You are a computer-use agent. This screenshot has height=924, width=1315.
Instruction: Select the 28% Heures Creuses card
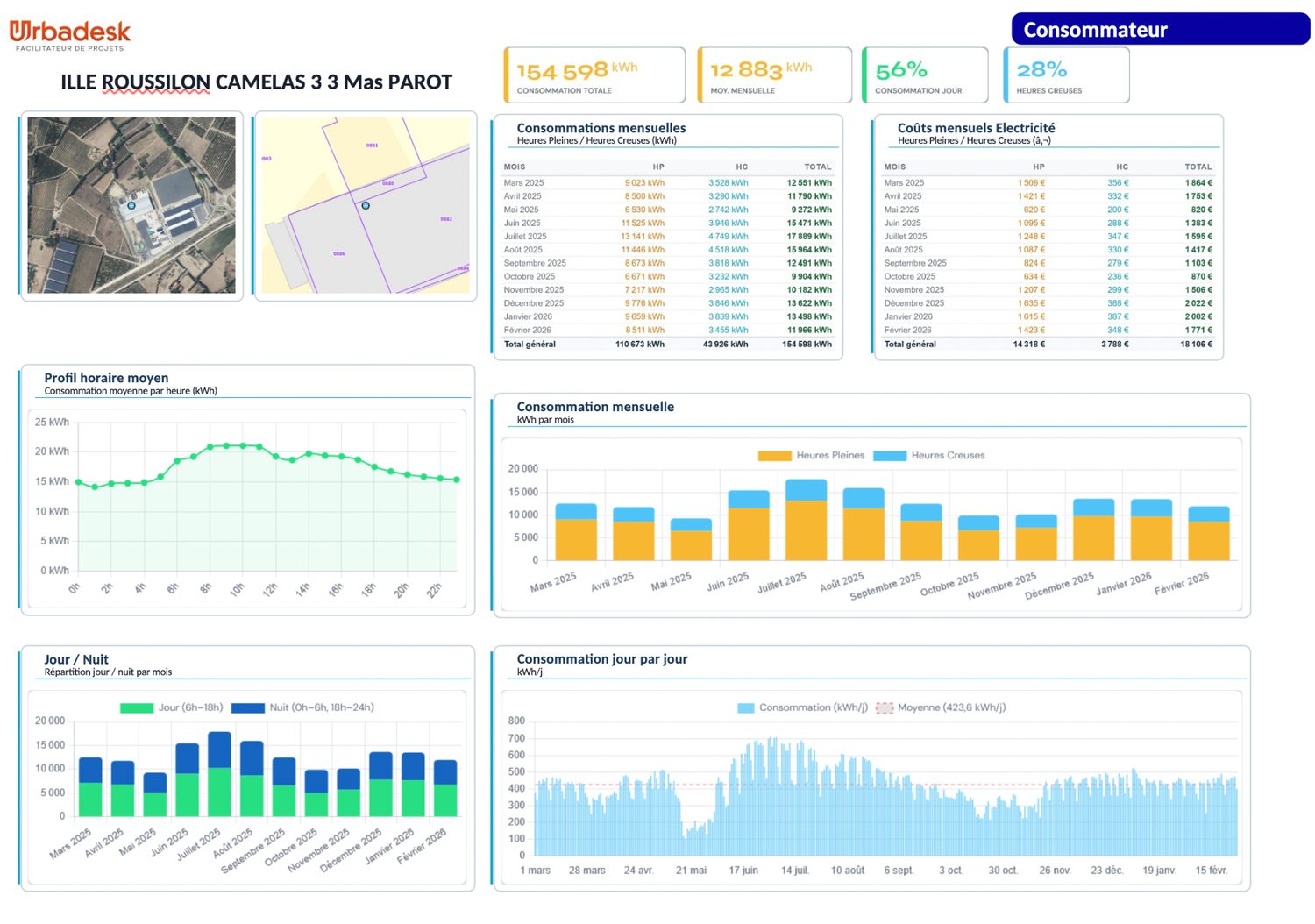click(1066, 75)
